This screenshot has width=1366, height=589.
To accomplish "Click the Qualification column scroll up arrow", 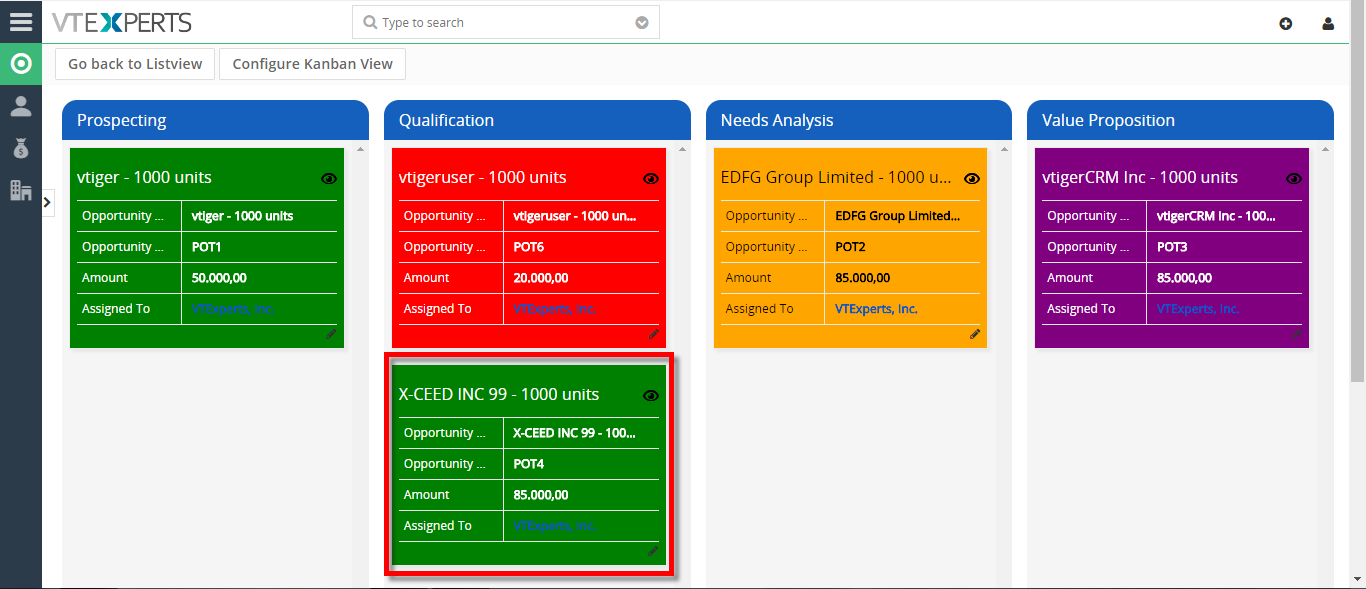I will click(683, 150).
